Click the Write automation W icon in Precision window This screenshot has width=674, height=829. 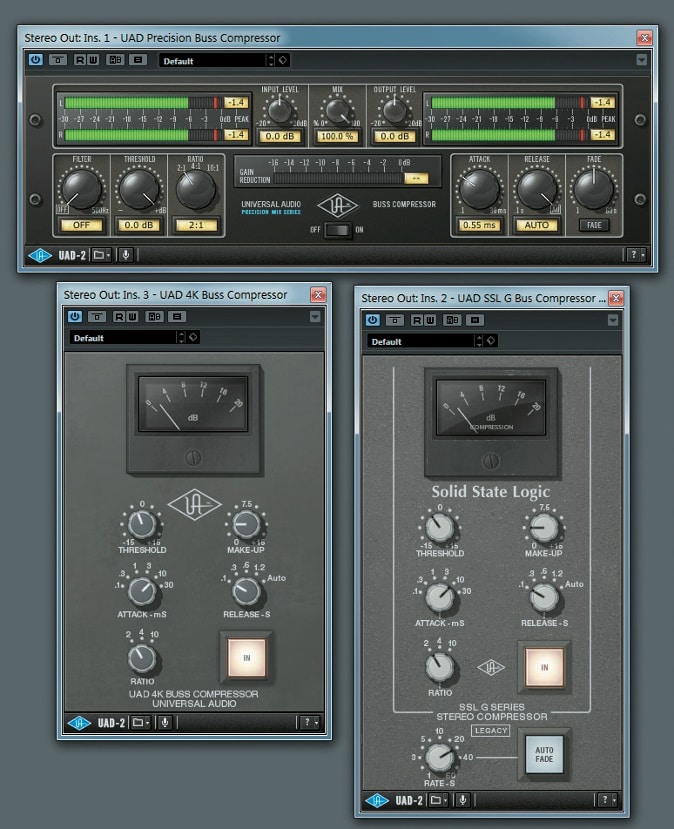(x=93, y=60)
